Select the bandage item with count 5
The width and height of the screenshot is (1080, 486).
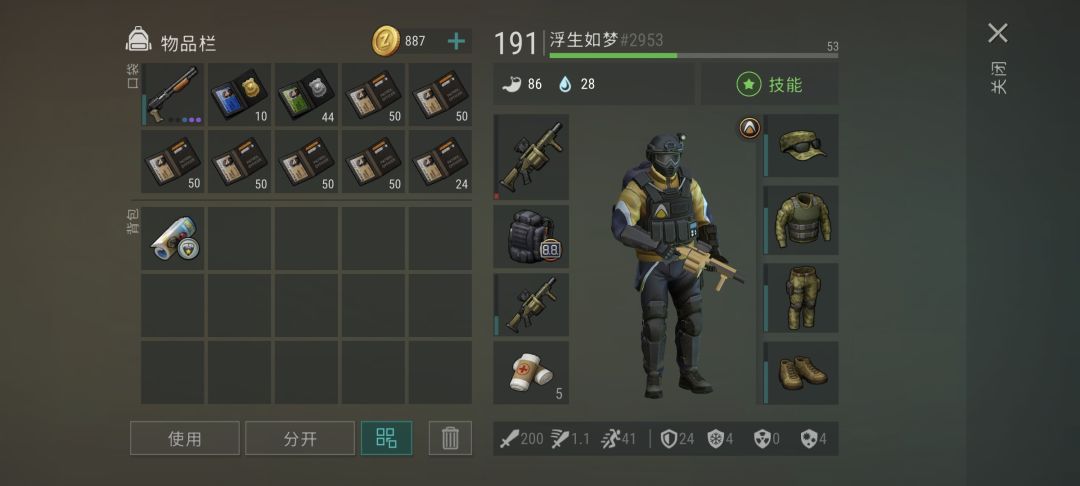coord(531,372)
